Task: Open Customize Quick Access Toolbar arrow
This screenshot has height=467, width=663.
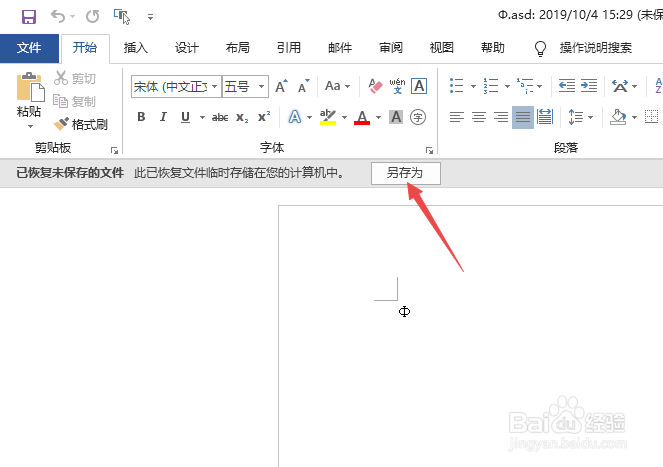Action: pos(150,17)
